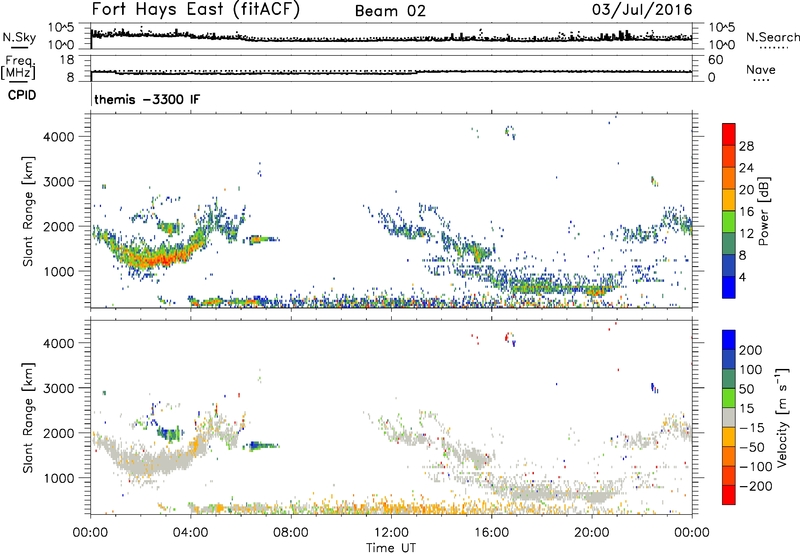This screenshot has height=554, width=800.
Task: Click the 'Beam 02' label
Action: (x=390, y=11)
